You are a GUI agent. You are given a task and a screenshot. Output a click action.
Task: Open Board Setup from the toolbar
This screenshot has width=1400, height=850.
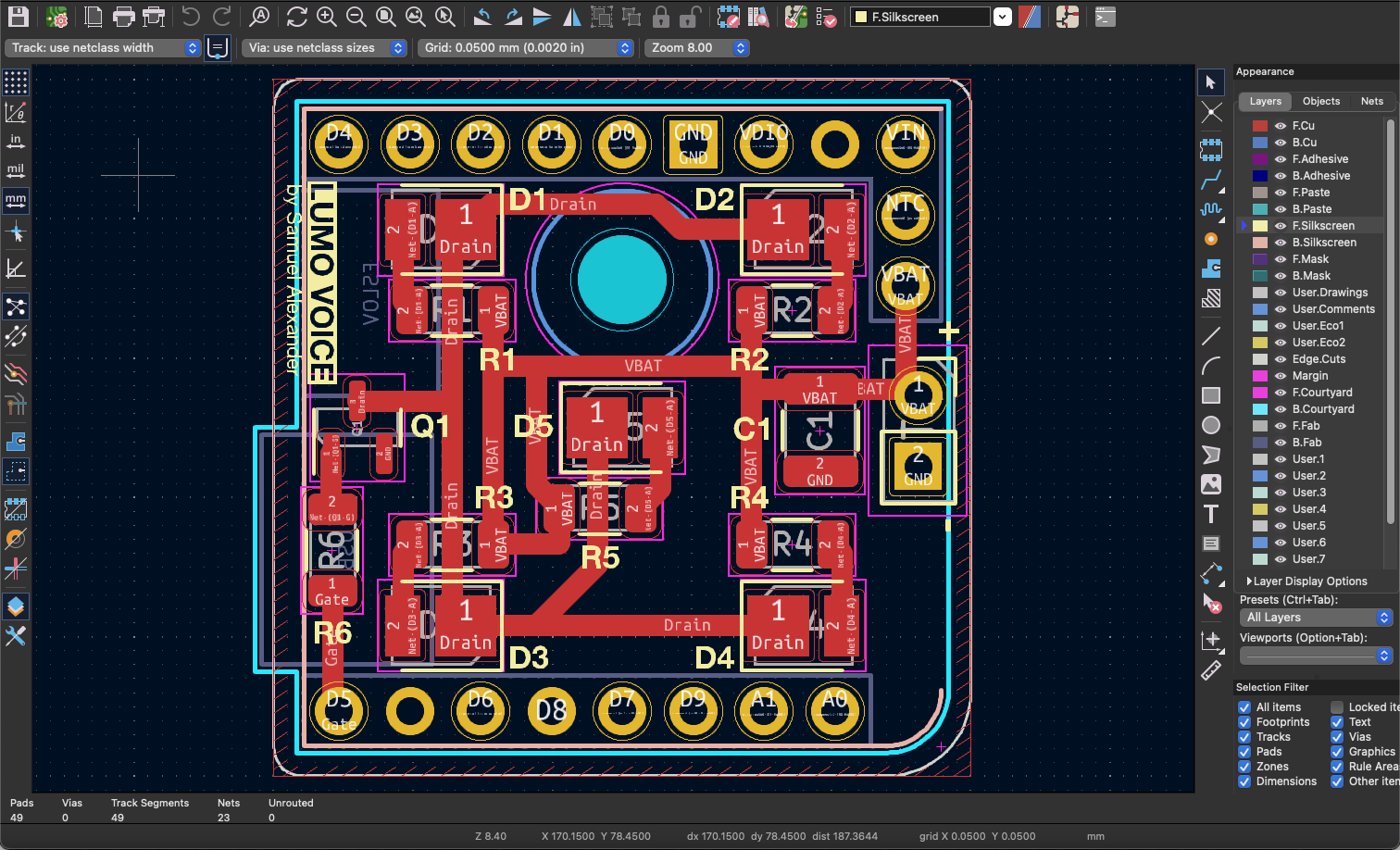[x=57, y=17]
